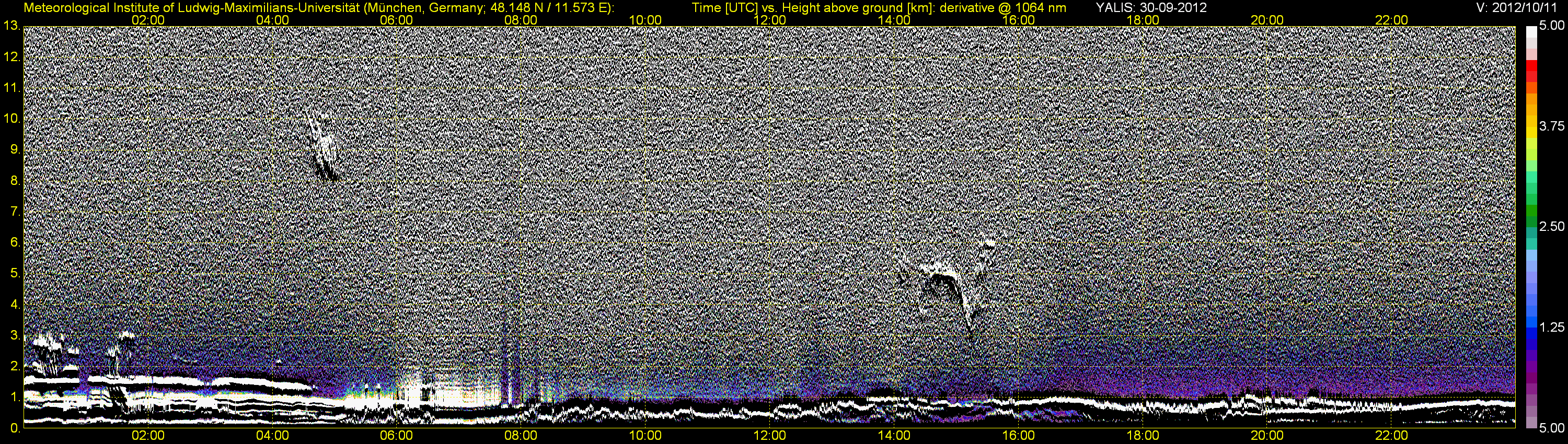
Task: Select the 1.25 color scale value
Action: [1552, 327]
